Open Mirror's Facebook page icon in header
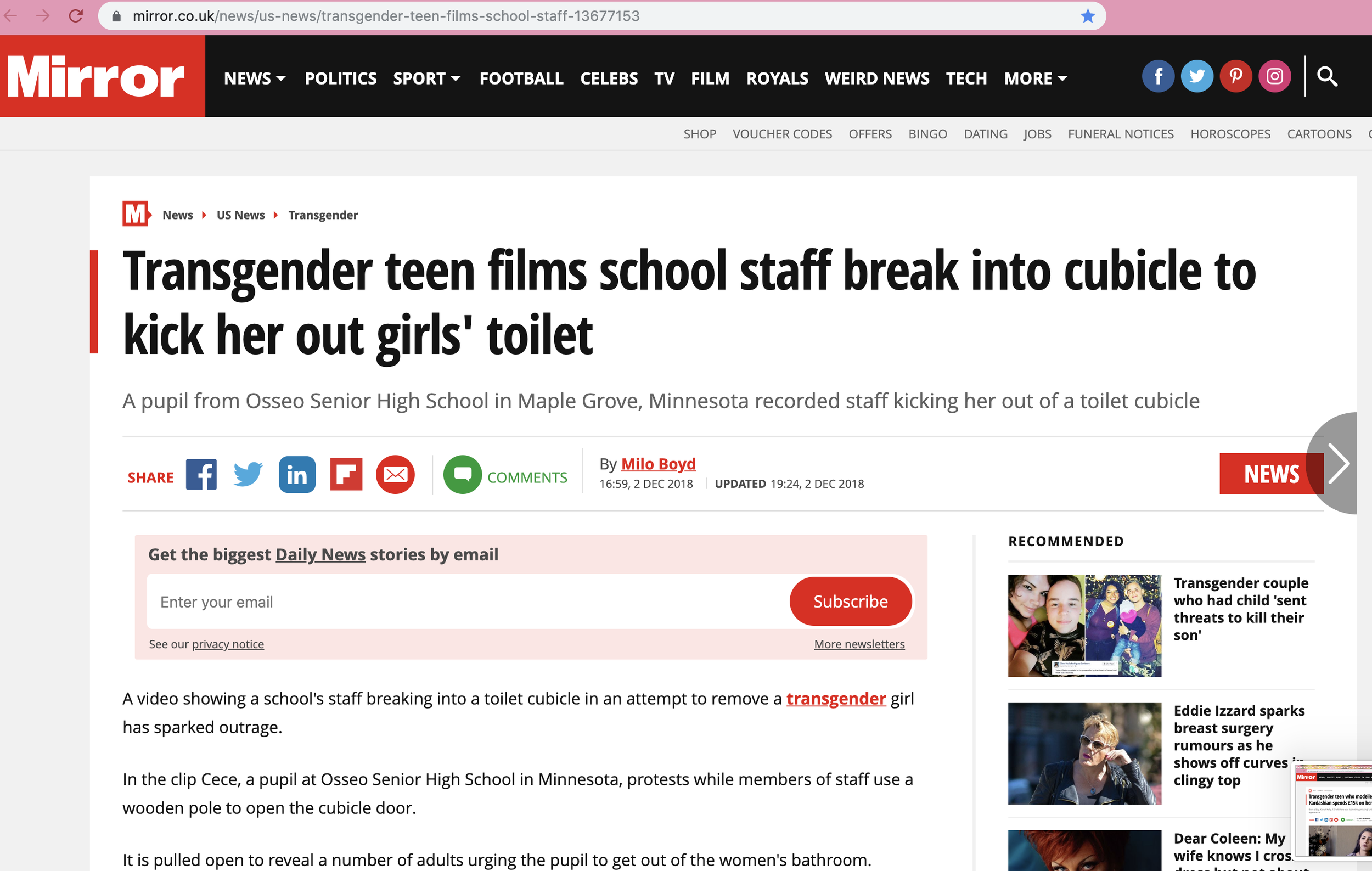The image size is (1372, 871). pos(1158,76)
